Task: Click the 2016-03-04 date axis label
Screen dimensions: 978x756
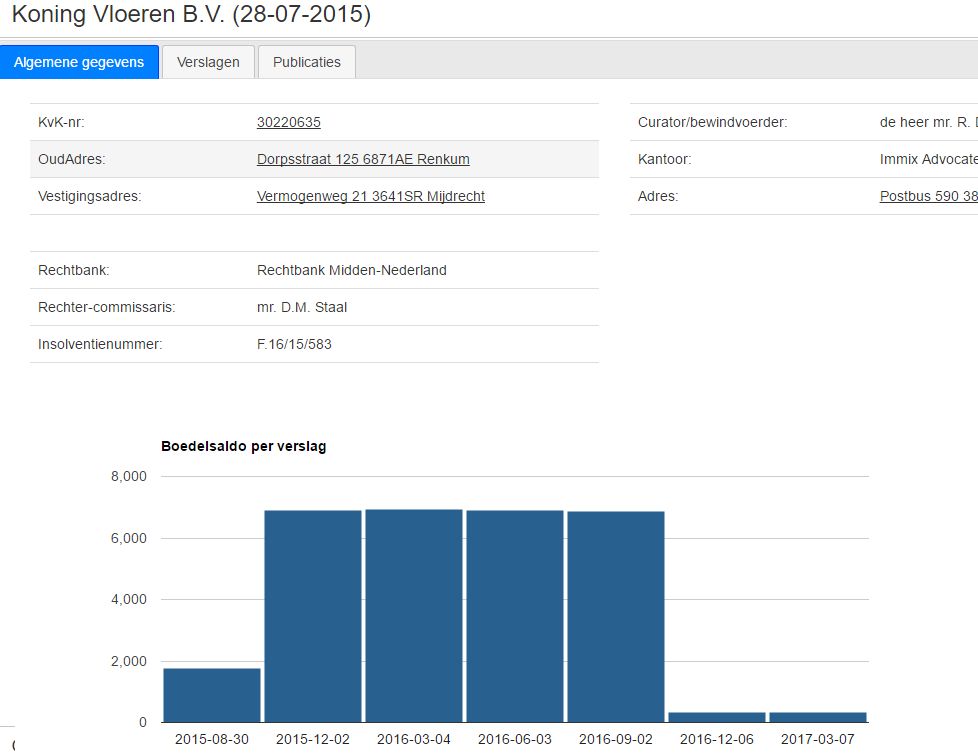Action: click(414, 739)
